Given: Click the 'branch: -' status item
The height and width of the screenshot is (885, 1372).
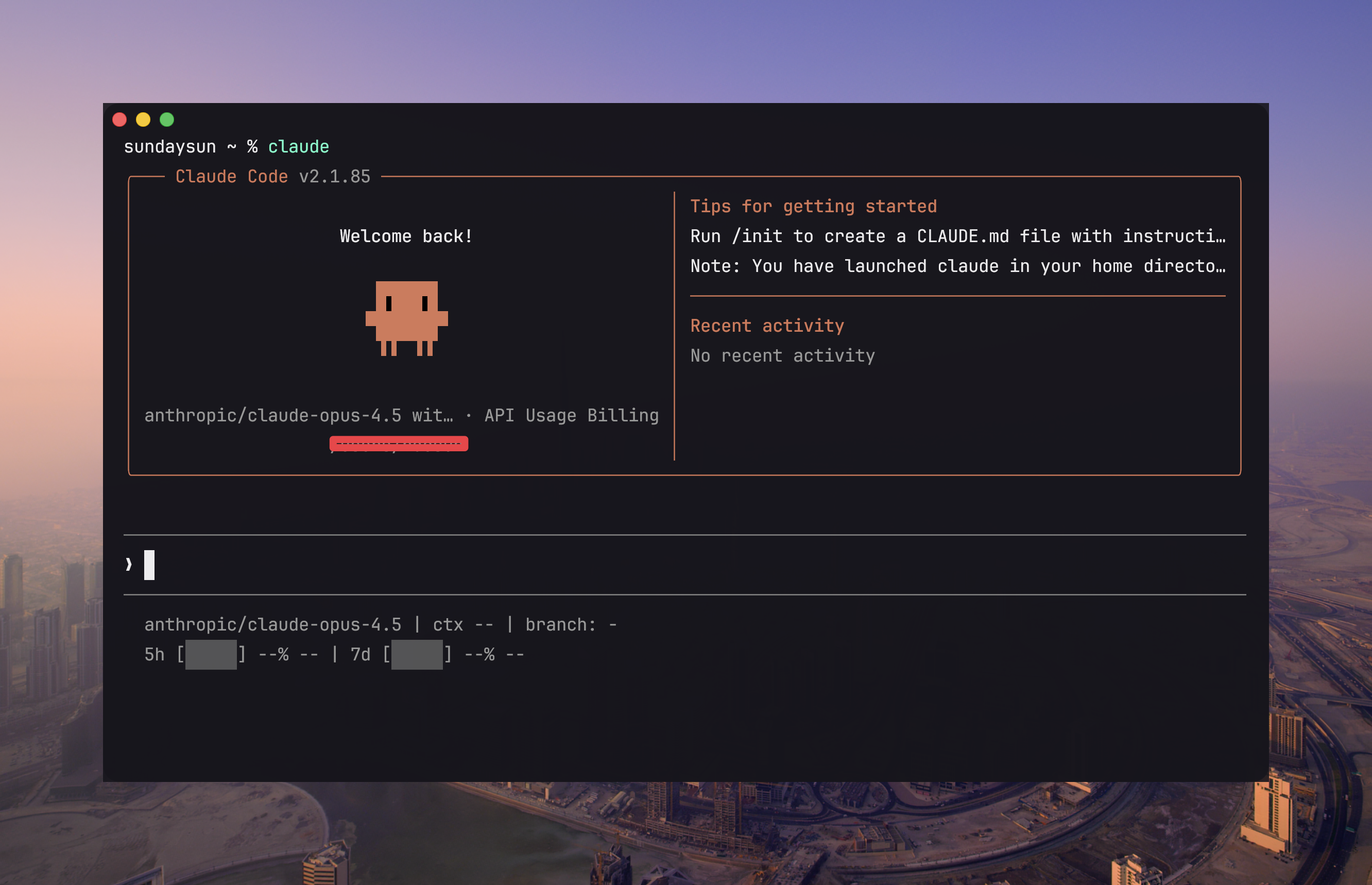Looking at the screenshot, I should [x=571, y=625].
